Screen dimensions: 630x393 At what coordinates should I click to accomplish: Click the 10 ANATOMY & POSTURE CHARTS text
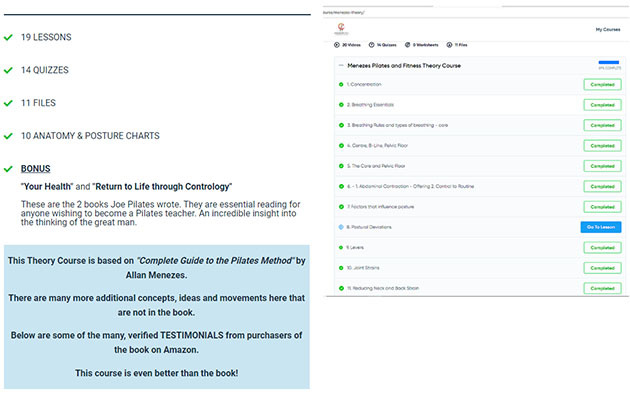[x=90, y=136]
